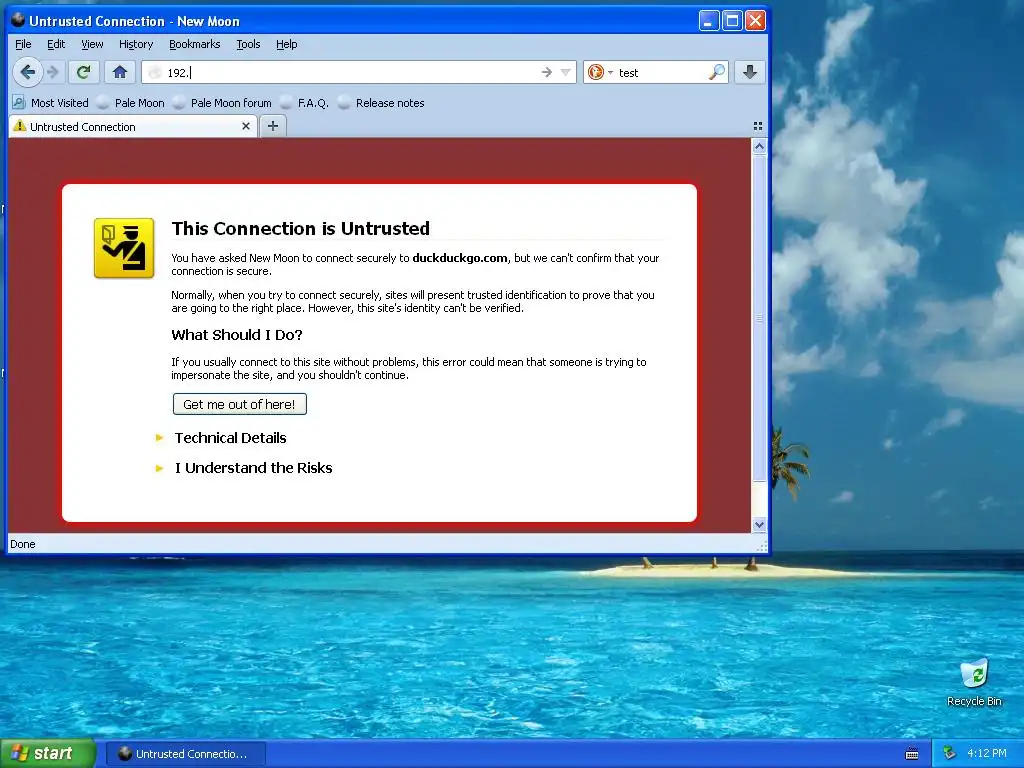1024x768 pixels.
Task: Click the network tray icon
Action: click(x=950, y=754)
